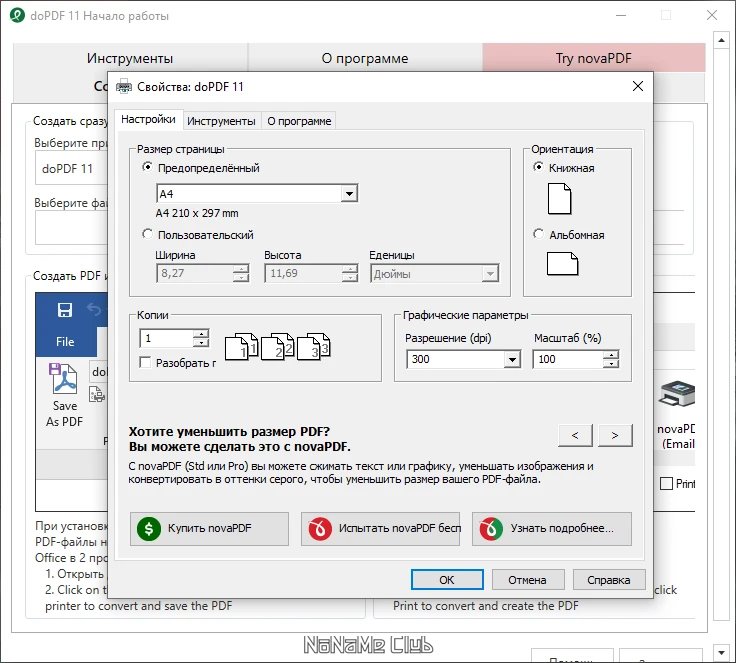Click the small printer icon below the do field
The width and height of the screenshot is (736, 663).
tap(97, 394)
